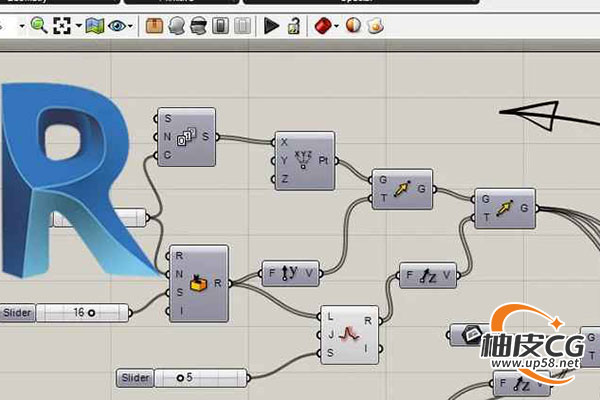Open the Named Views map icon
600x400 pixels.
[x=95, y=26]
